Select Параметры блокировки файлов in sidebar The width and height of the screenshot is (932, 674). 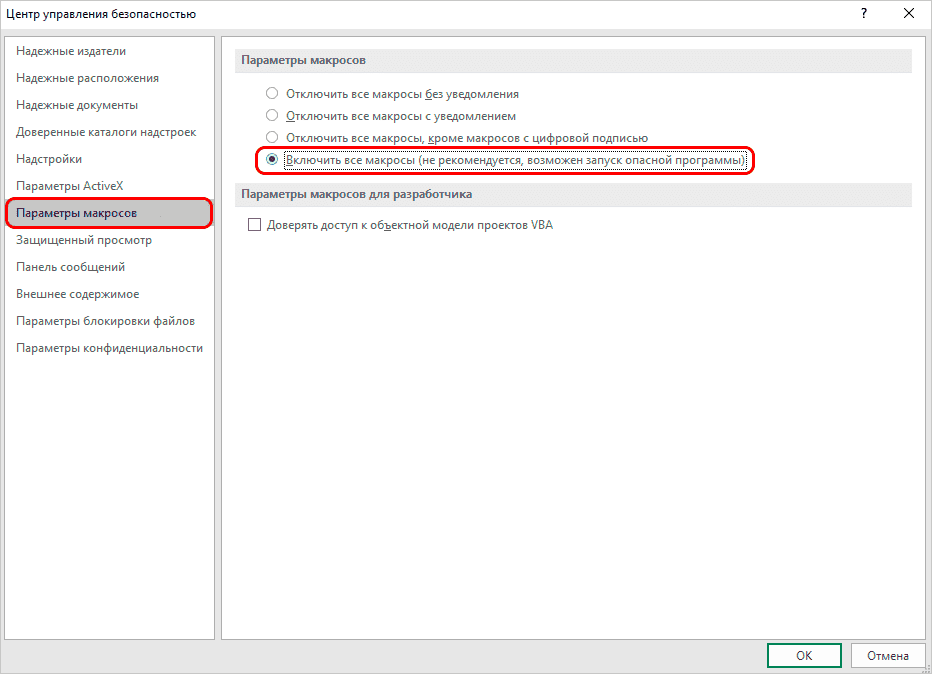(105, 321)
